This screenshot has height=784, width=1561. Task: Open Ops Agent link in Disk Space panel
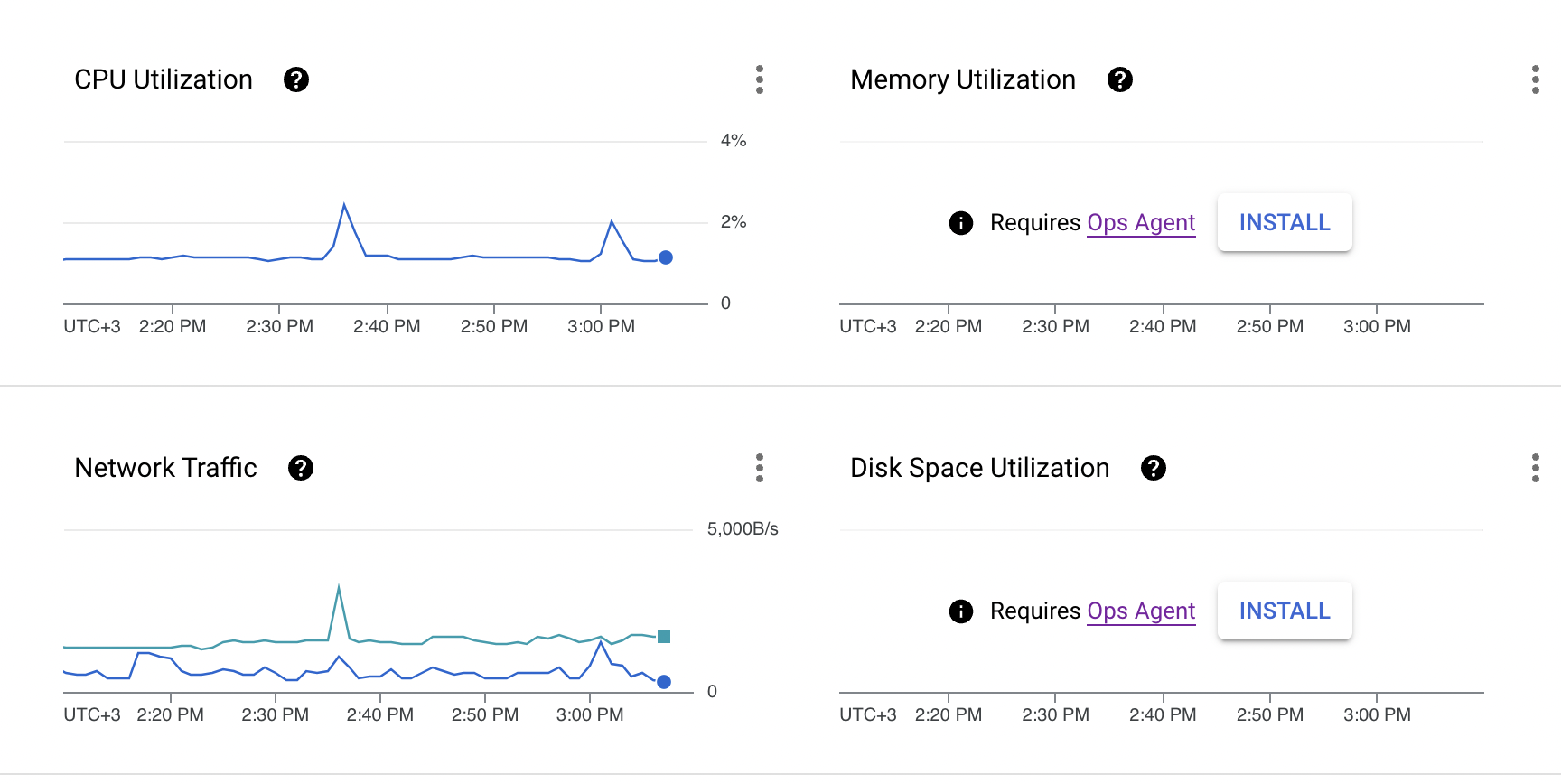1141,611
